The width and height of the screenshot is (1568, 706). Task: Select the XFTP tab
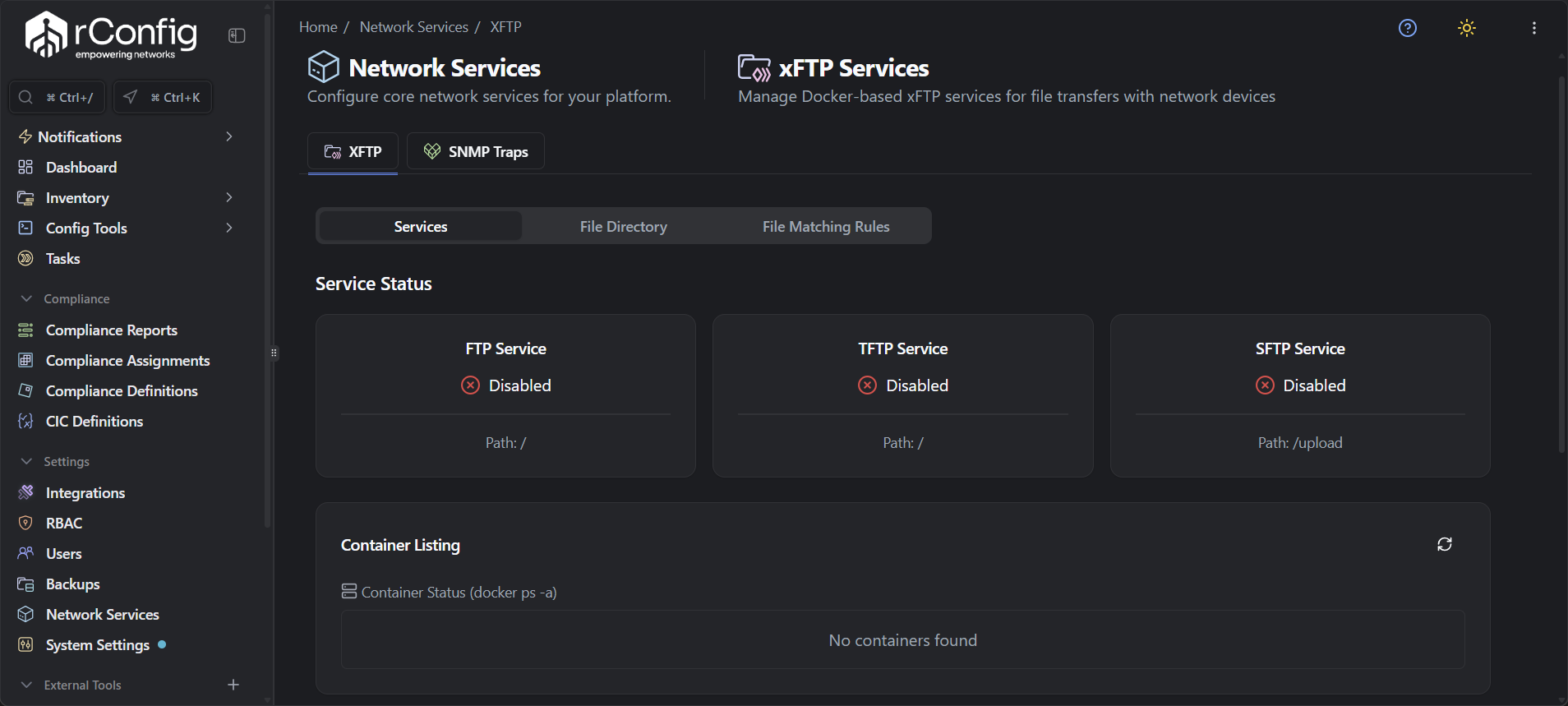point(353,151)
